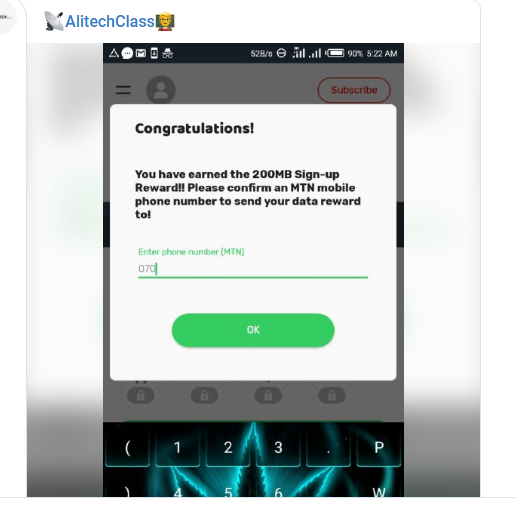This screenshot has height=505, width=516.
Task: Tap the incognito spy icon in status bar
Action: 167,53
